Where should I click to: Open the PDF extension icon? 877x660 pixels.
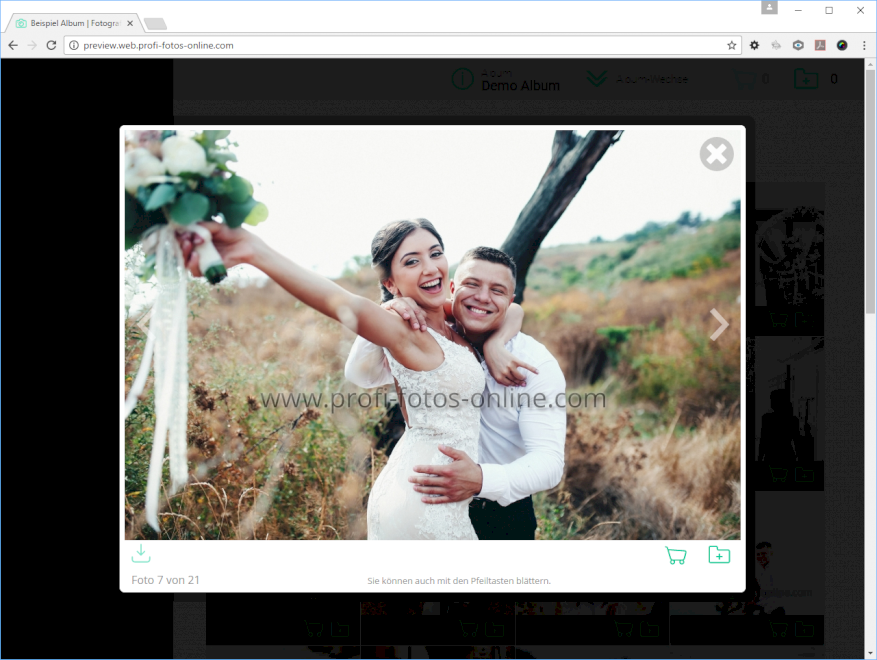pyautogui.click(x=820, y=45)
